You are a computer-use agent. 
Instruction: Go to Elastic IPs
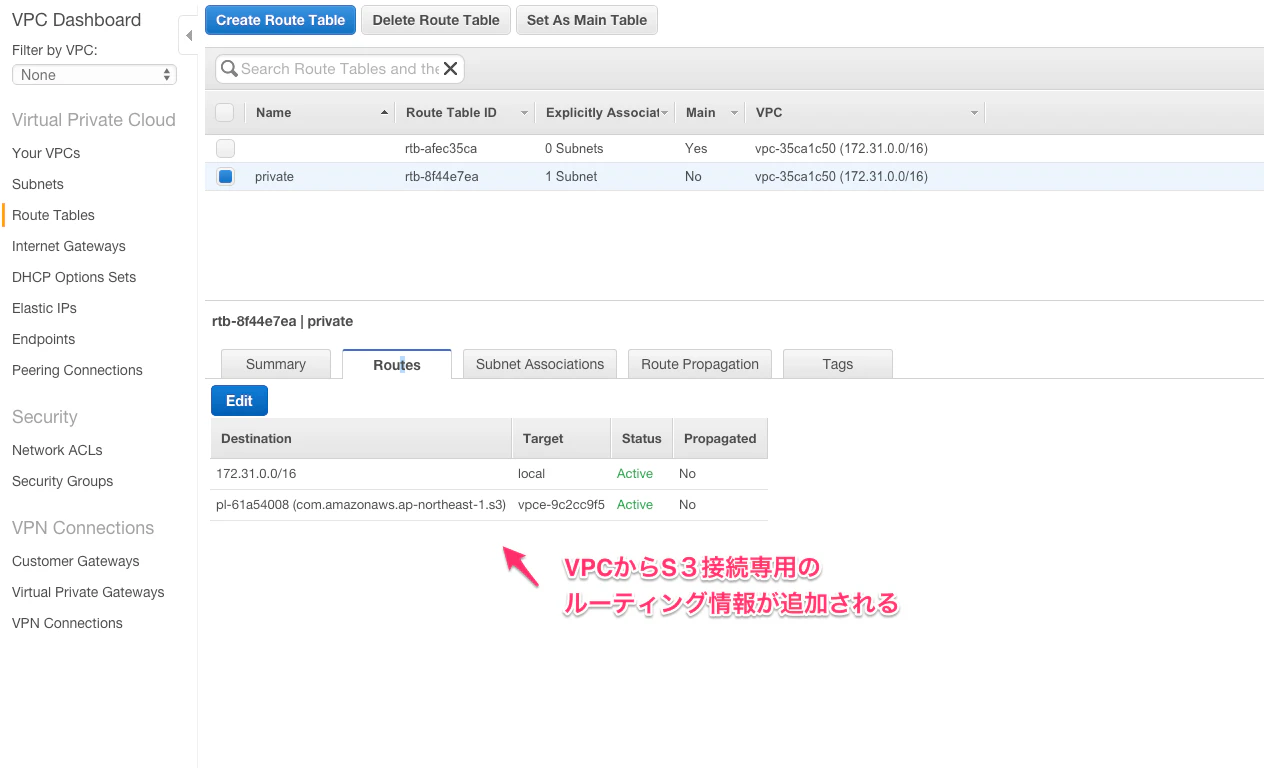(x=44, y=308)
